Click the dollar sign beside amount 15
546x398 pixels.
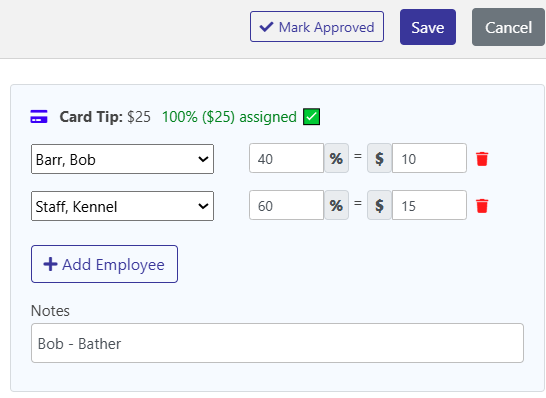click(380, 205)
